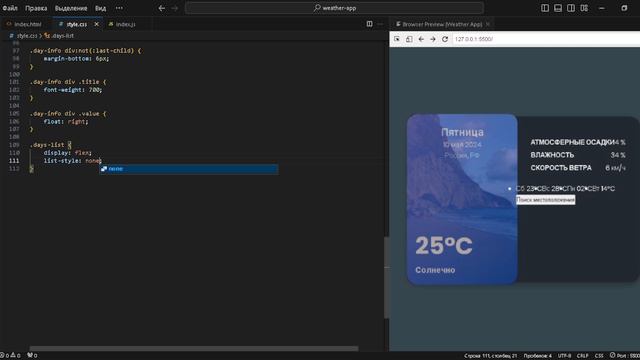640x360 pixels.
Task: Click the ВЛАЖНОСТЬ label
Action: pos(552,155)
